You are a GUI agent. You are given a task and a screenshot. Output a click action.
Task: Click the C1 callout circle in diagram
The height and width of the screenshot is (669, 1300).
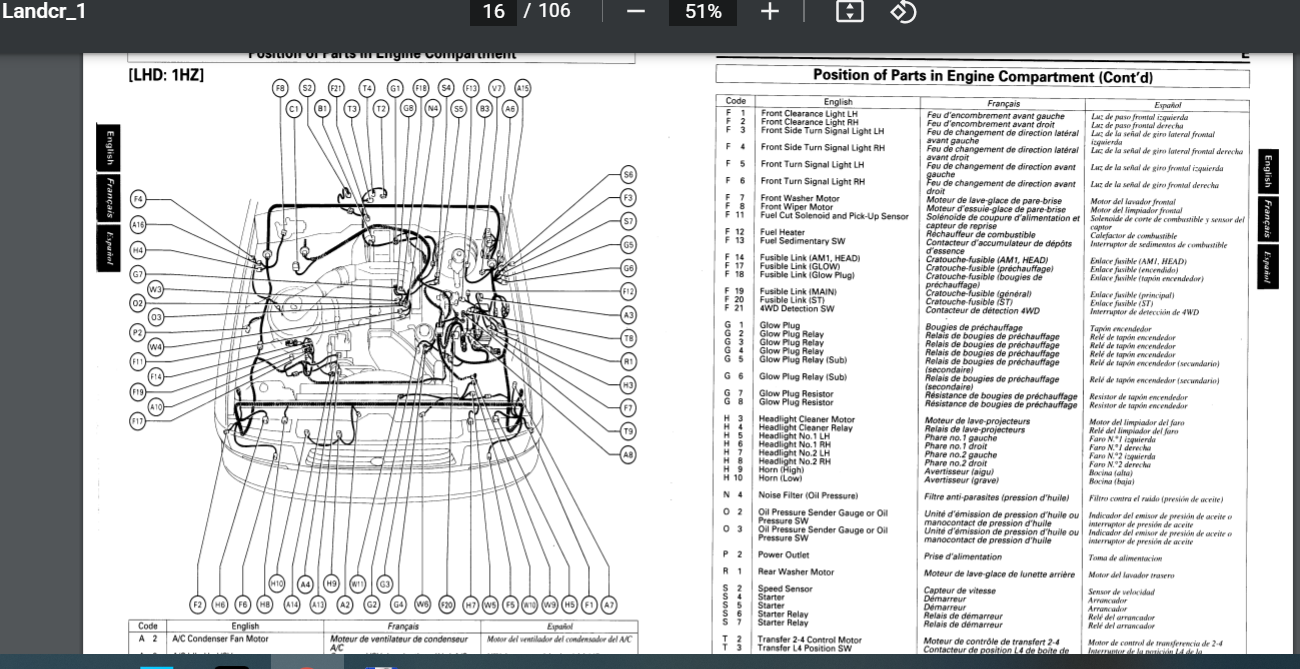coord(294,108)
